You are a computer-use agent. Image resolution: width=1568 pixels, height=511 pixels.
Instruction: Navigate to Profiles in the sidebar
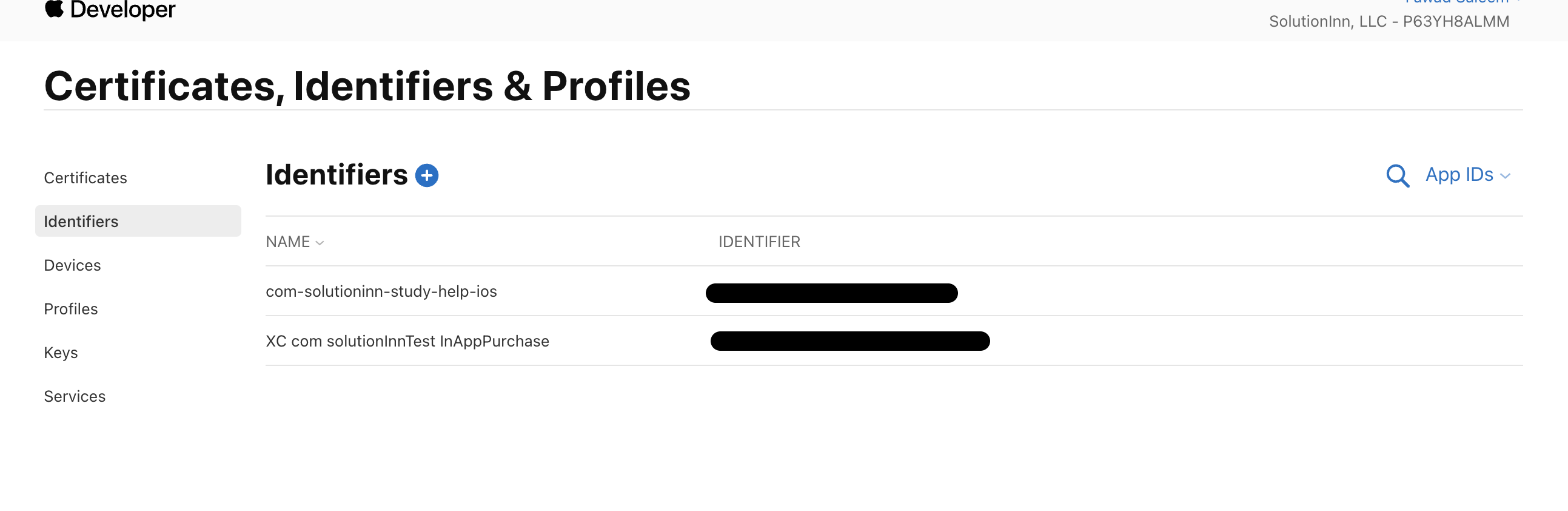70,310
